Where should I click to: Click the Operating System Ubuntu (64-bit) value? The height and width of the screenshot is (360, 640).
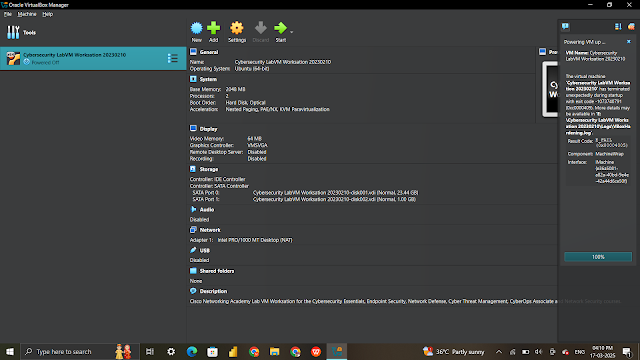(252, 69)
